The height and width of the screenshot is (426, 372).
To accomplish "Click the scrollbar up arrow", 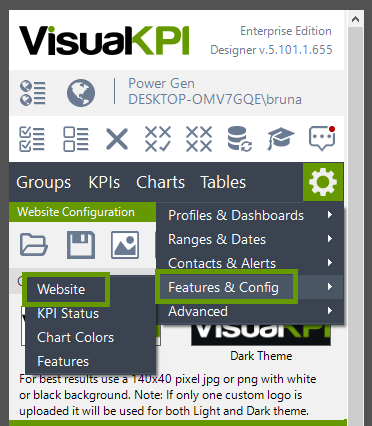I will click(355, 19).
